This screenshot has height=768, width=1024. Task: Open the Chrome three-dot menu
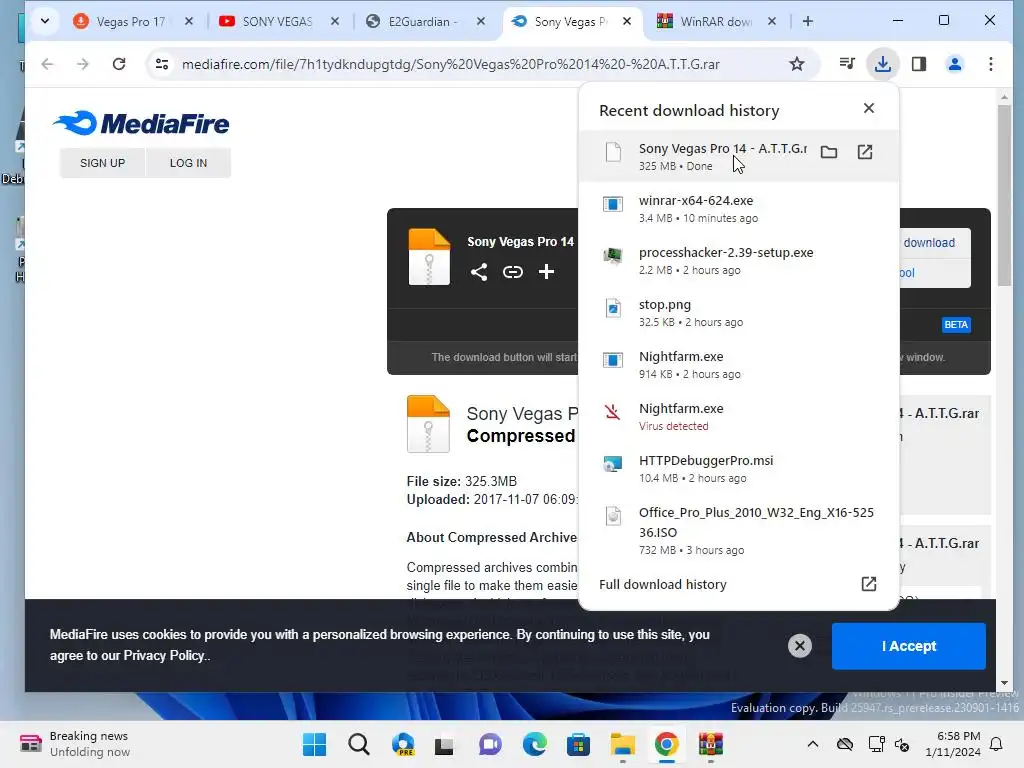coord(990,64)
